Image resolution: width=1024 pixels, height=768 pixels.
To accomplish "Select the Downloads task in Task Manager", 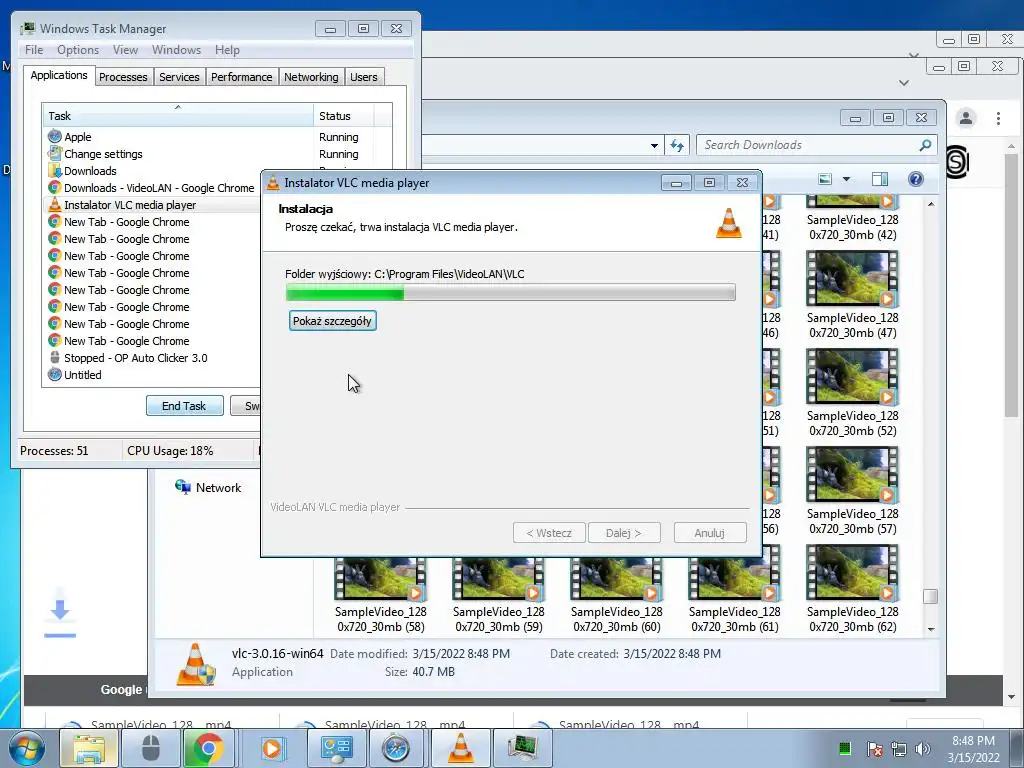I will (153, 171).
